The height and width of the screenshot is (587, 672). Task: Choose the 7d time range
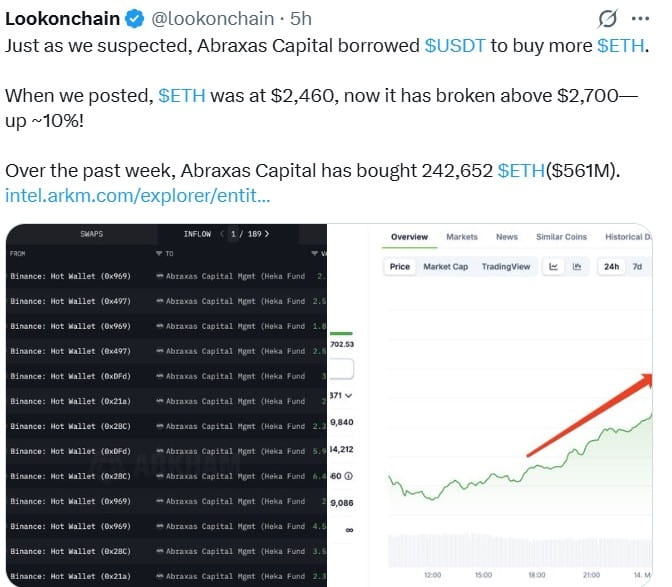click(637, 267)
